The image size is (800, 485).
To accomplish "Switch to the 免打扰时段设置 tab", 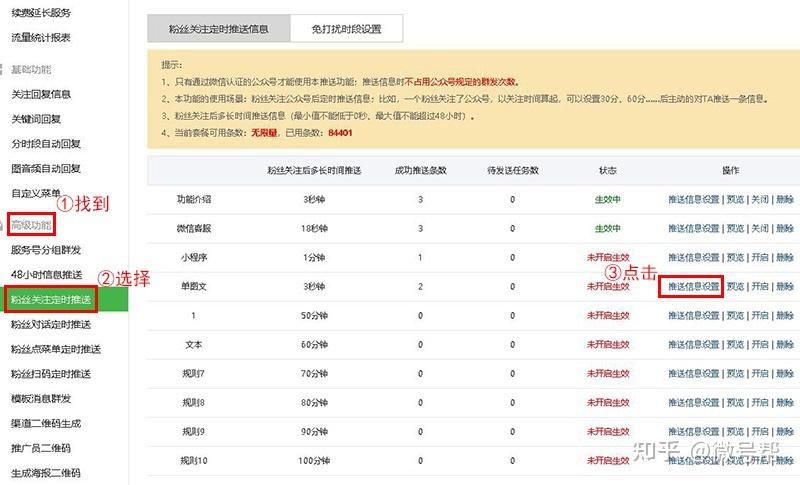I will tap(346, 29).
